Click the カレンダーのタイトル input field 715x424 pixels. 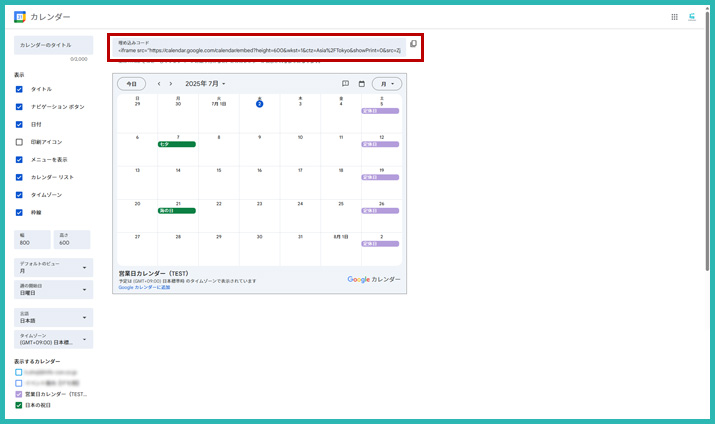(53, 46)
